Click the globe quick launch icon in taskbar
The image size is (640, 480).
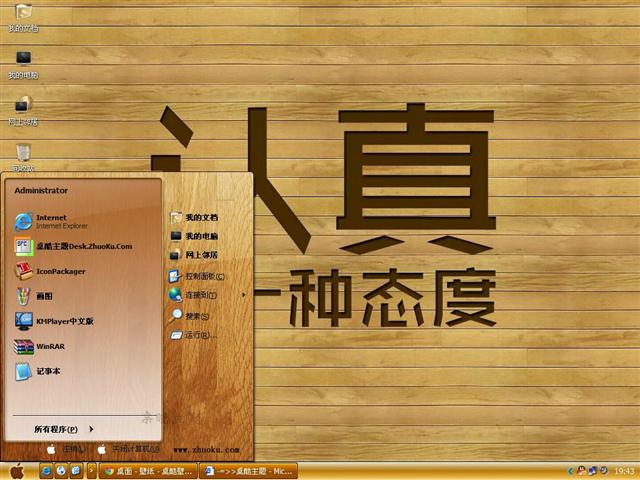61,471
